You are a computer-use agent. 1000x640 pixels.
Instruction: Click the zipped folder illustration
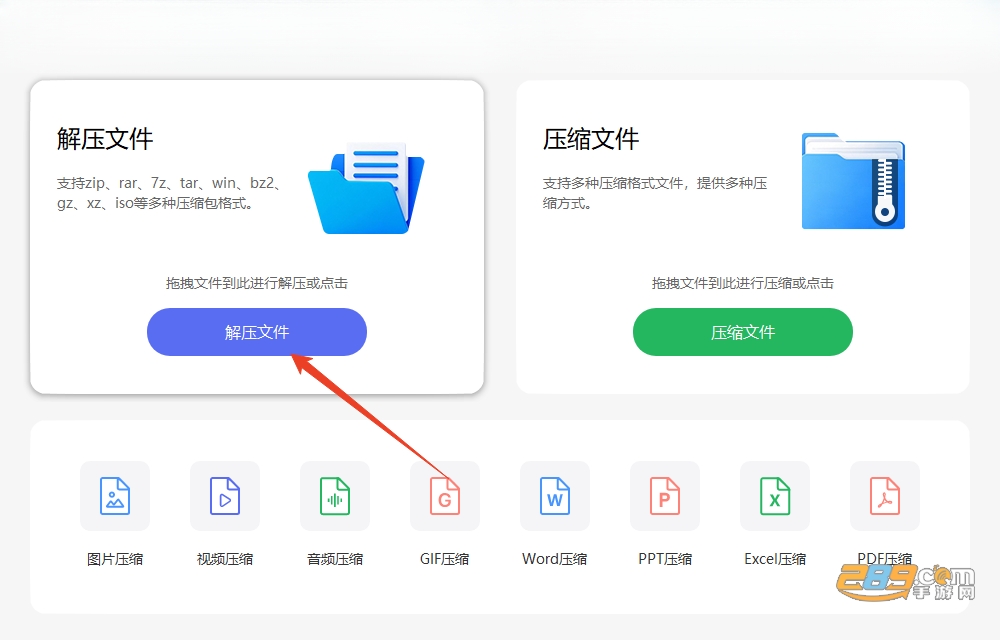(853, 181)
